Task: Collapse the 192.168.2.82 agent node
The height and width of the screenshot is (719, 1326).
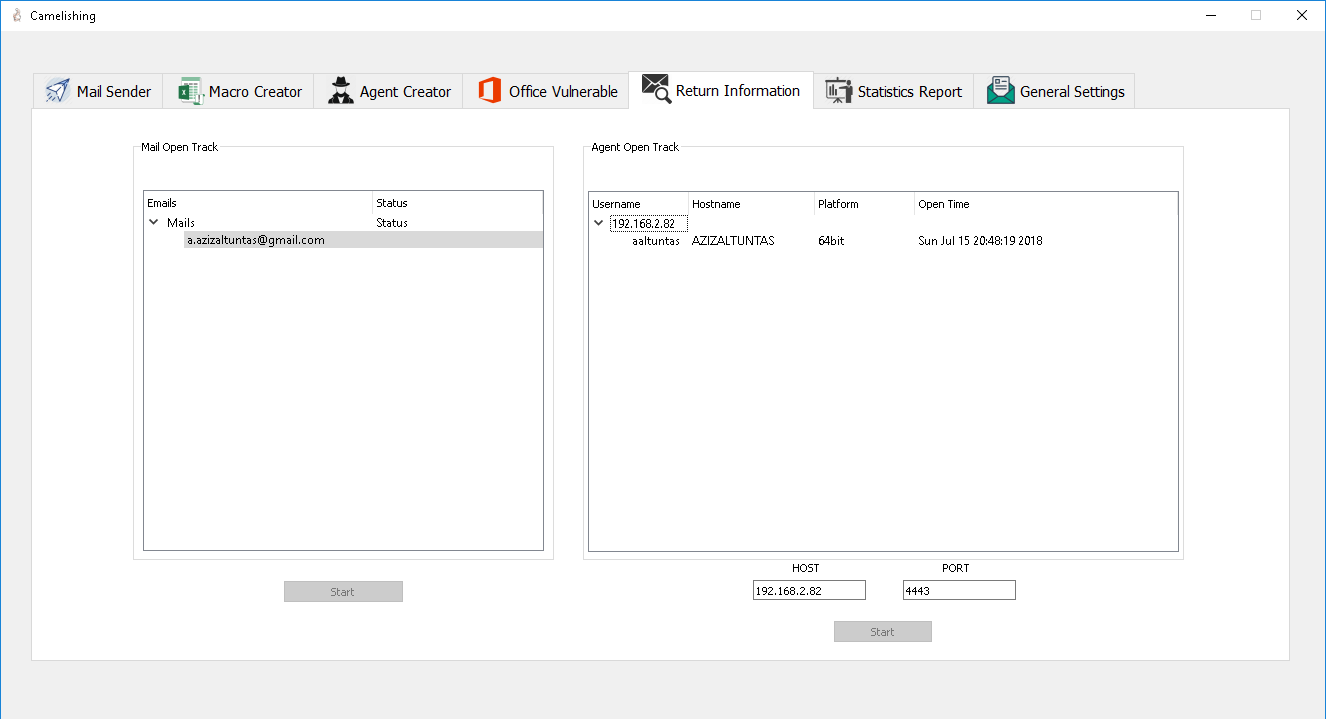Action: 598,224
